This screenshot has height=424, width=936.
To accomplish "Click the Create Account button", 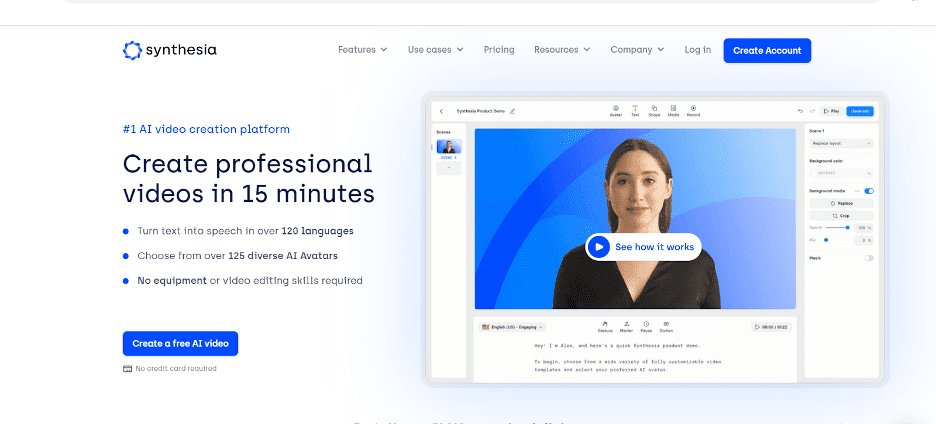I will (767, 50).
